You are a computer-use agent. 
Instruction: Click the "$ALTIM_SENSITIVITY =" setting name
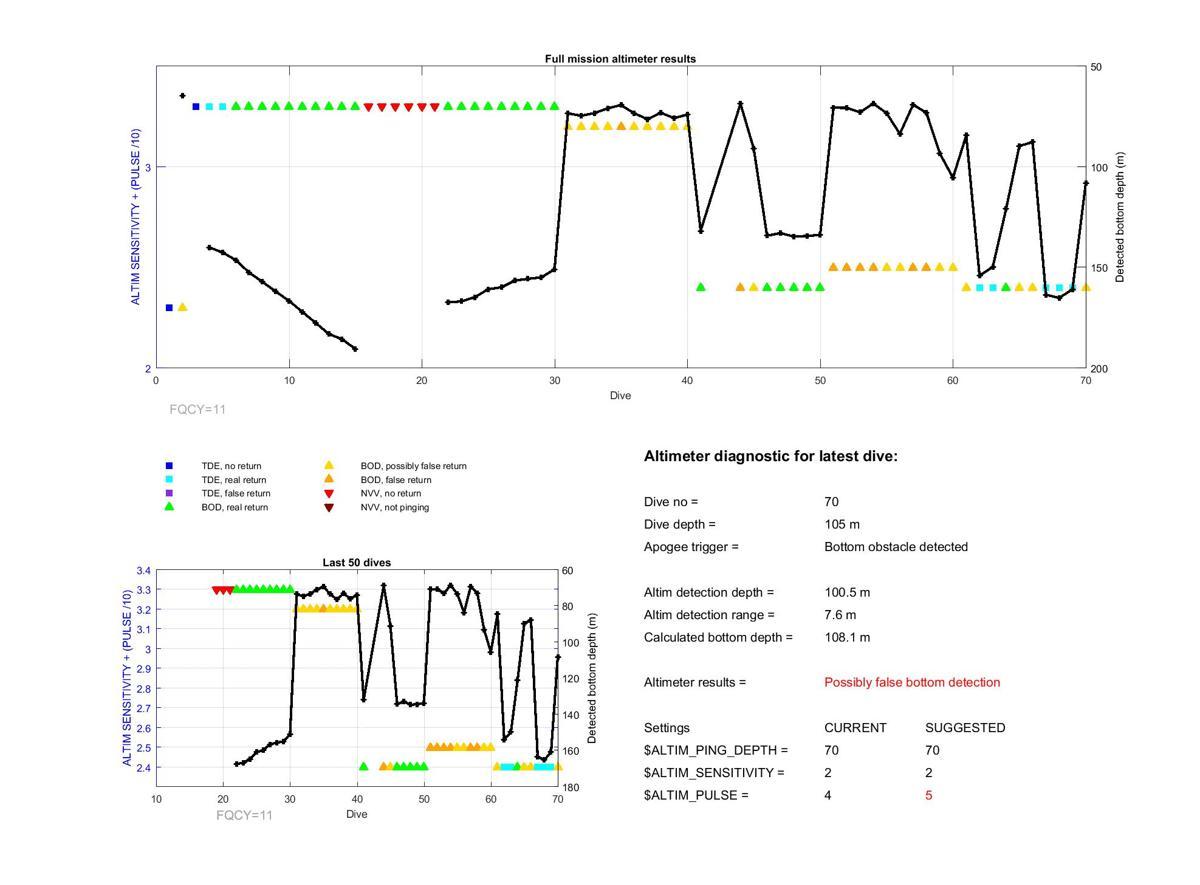pos(714,773)
